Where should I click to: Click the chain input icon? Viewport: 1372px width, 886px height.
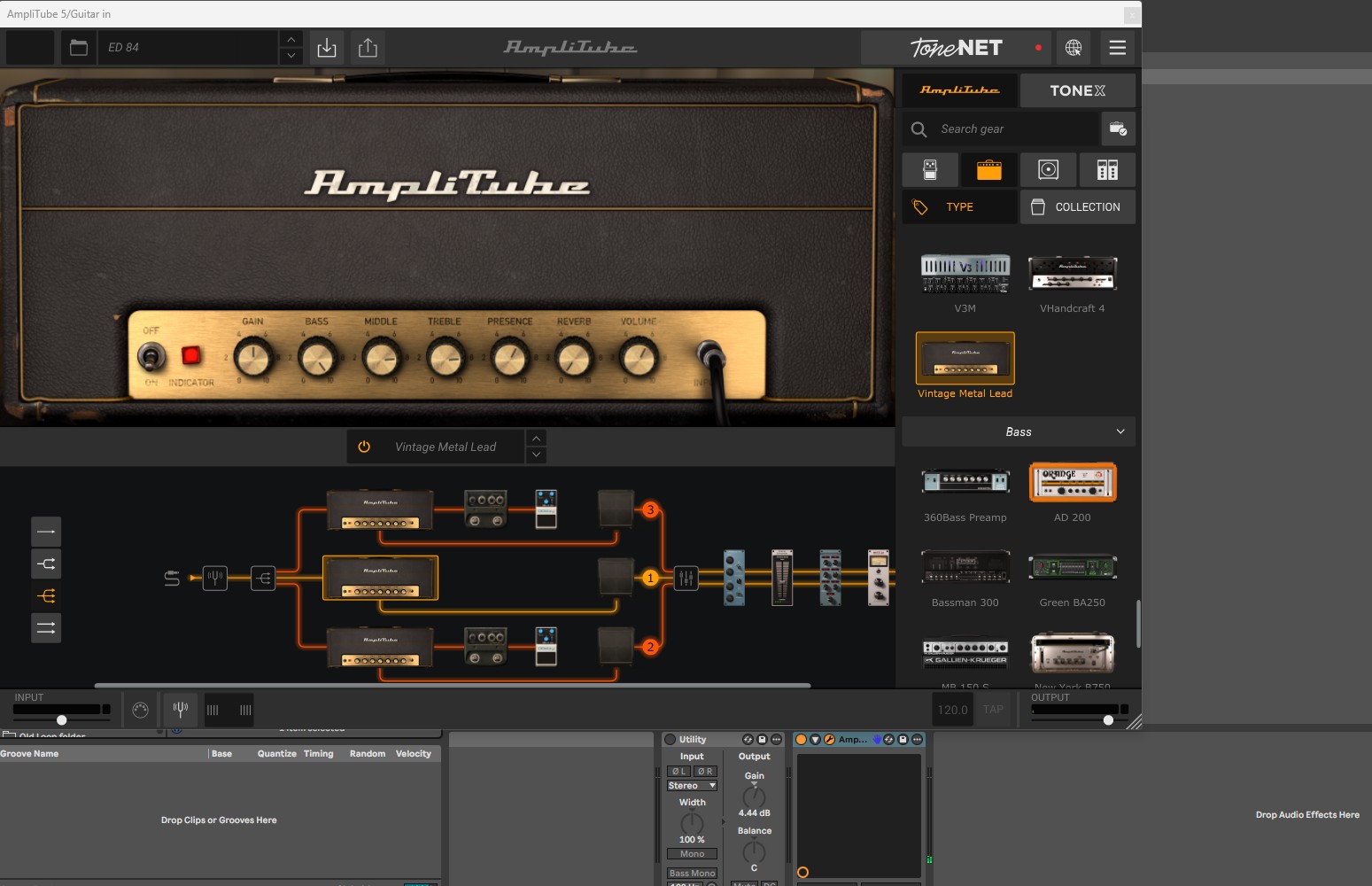tap(172, 579)
